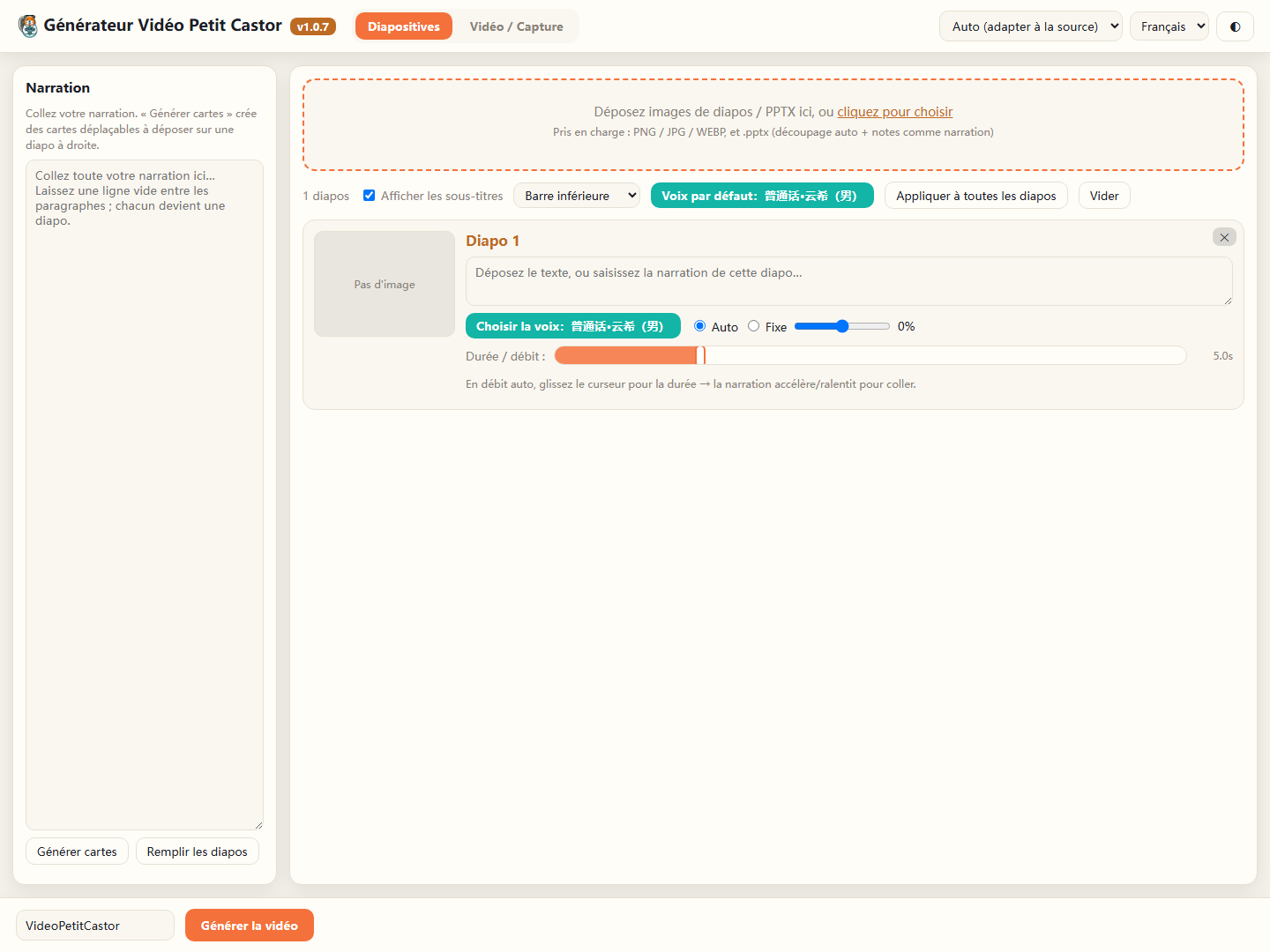Click the Narration panel heading
This screenshot has height=952, width=1270.
click(58, 87)
